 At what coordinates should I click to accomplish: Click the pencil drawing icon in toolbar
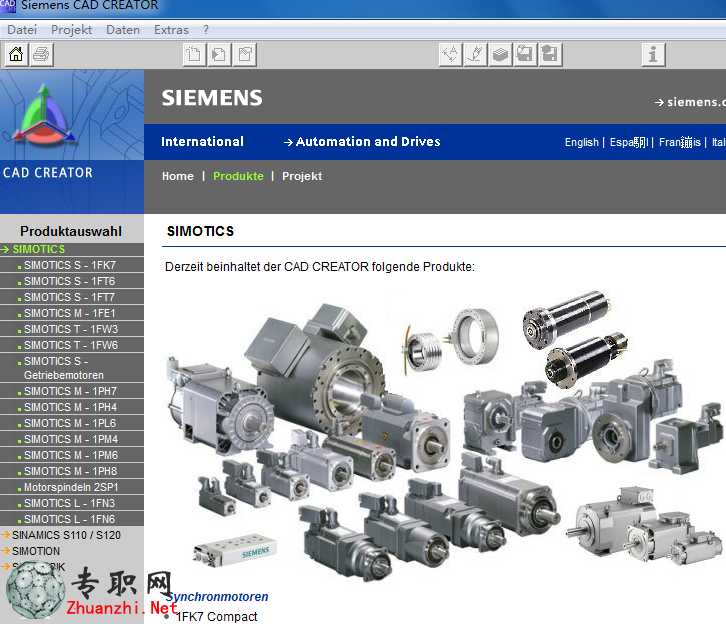pyautogui.click(x=476, y=55)
